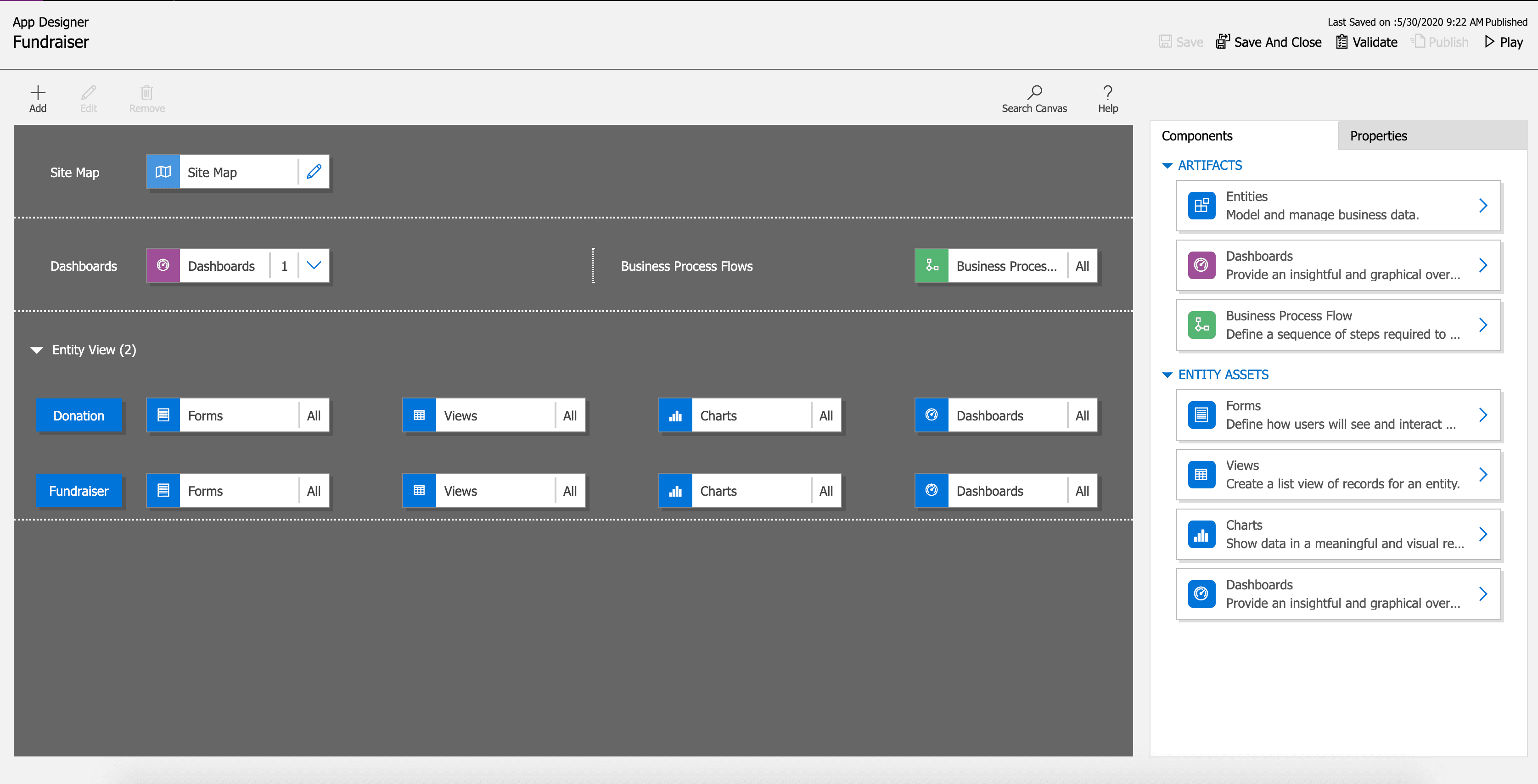Switch to the Components tab
Viewport: 1538px width, 784px height.
point(1197,136)
